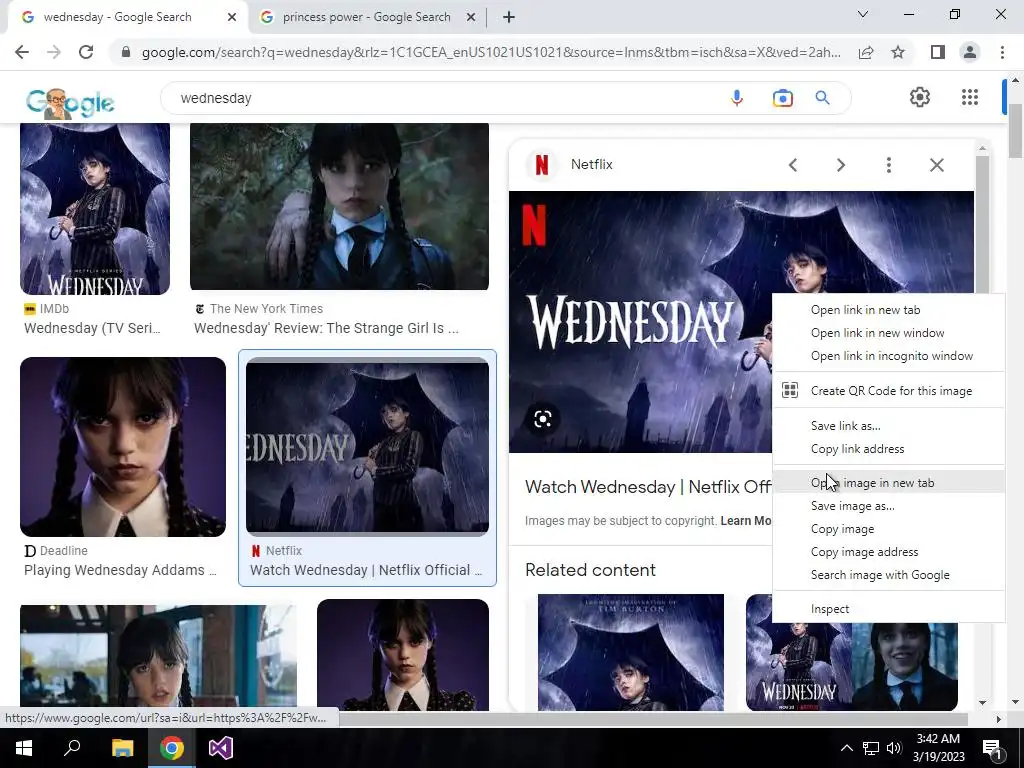
Task: Open Wednesday' Review: The Strange Girl link
Action: 326,328
